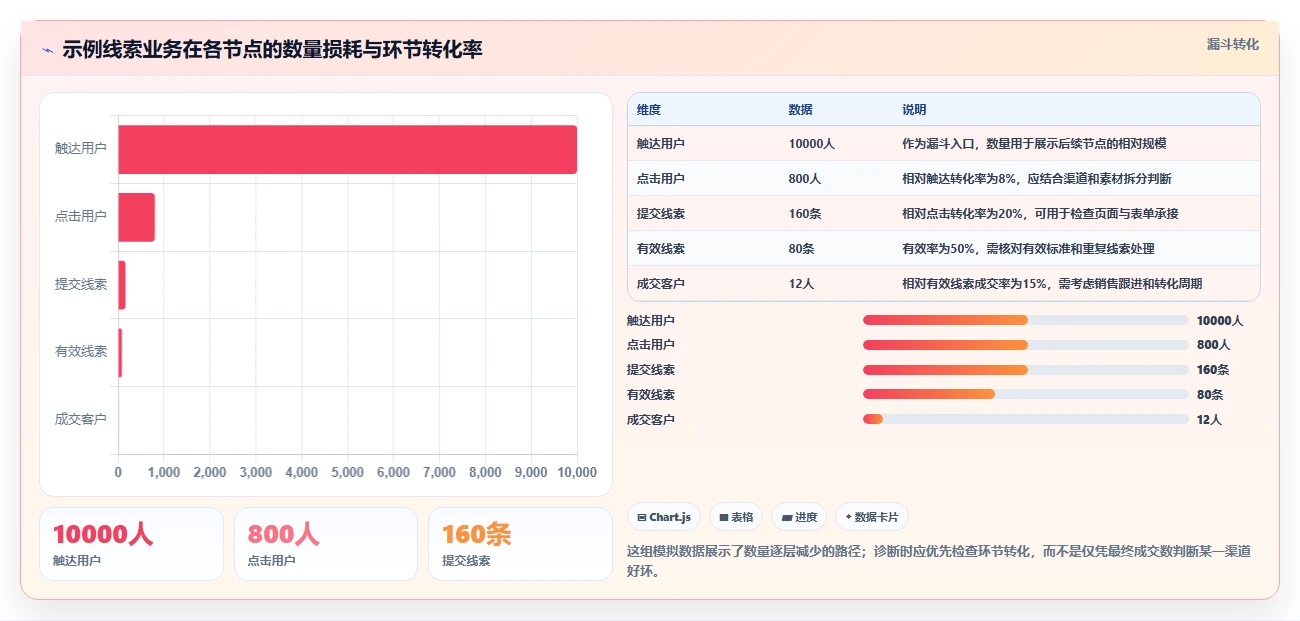Select the 表格 chip
The width and height of the screenshot is (1300, 621).
coord(736,517)
